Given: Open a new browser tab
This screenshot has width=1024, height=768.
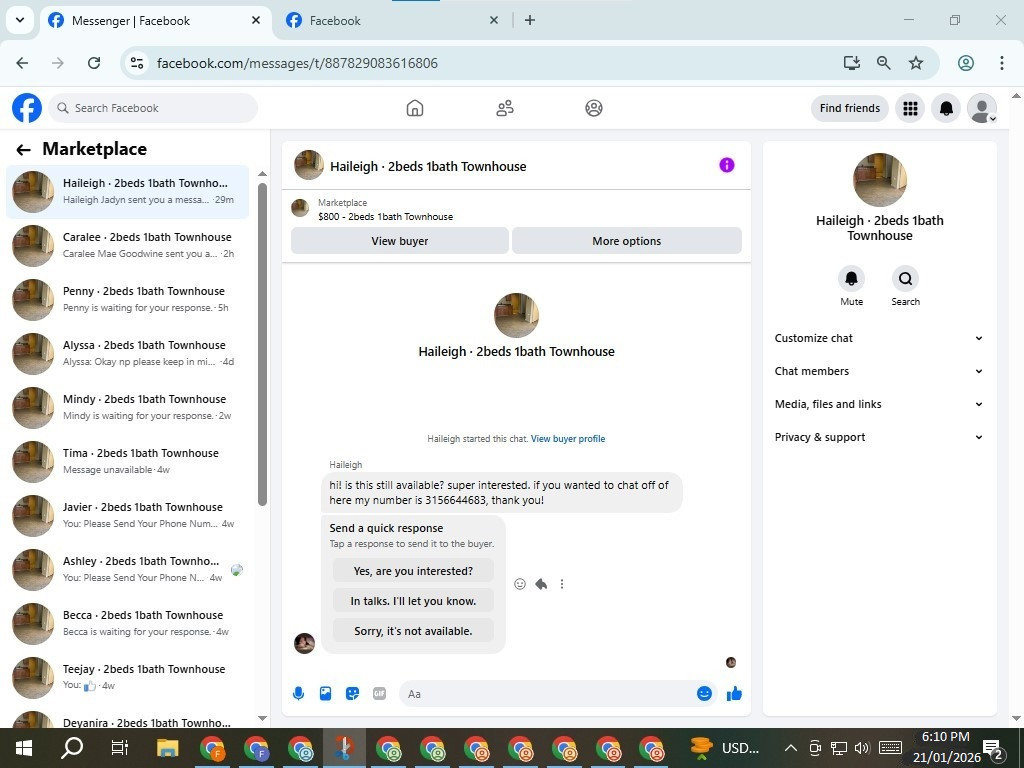Looking at the screenshot, I should (x=530, y=20).
